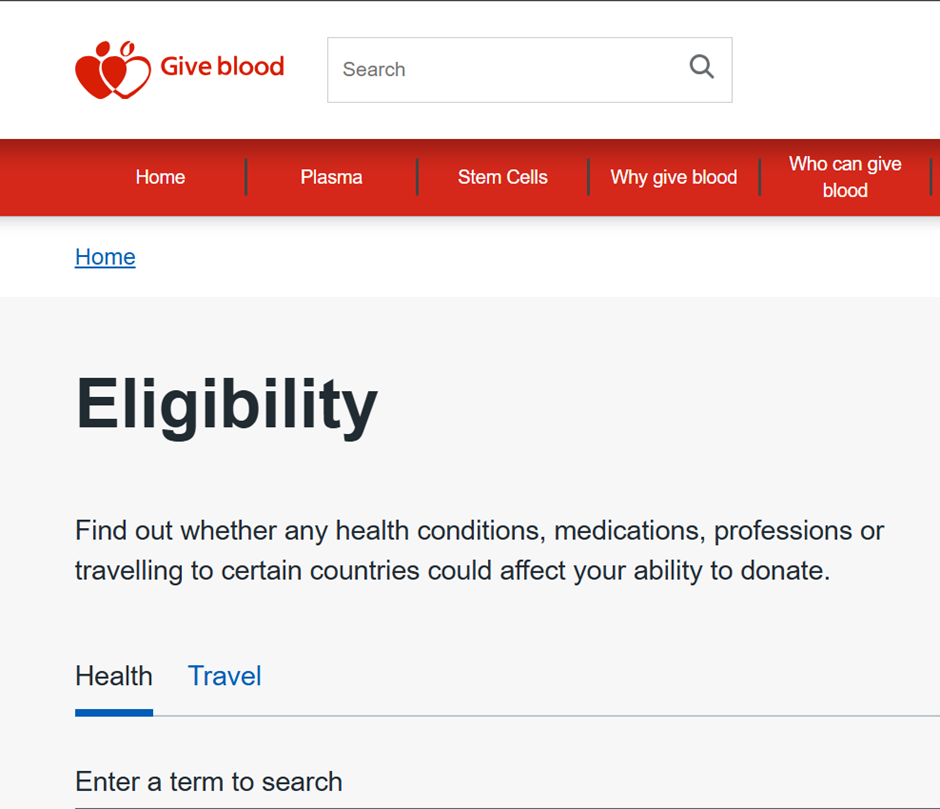This screenshot has width=940, height=809.
Task: Click the Eligibility page heading
Action: [227, 405]
